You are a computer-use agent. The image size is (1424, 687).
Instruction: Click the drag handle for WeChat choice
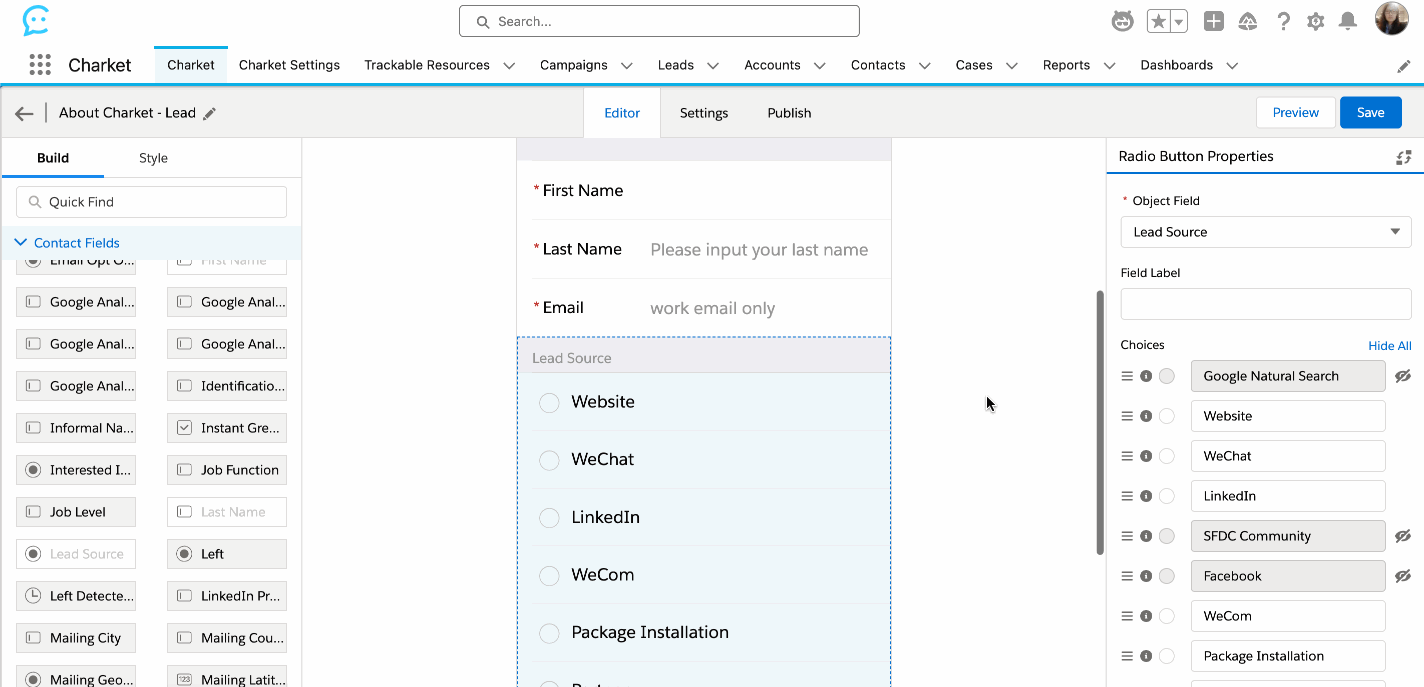coord(1127,456)
